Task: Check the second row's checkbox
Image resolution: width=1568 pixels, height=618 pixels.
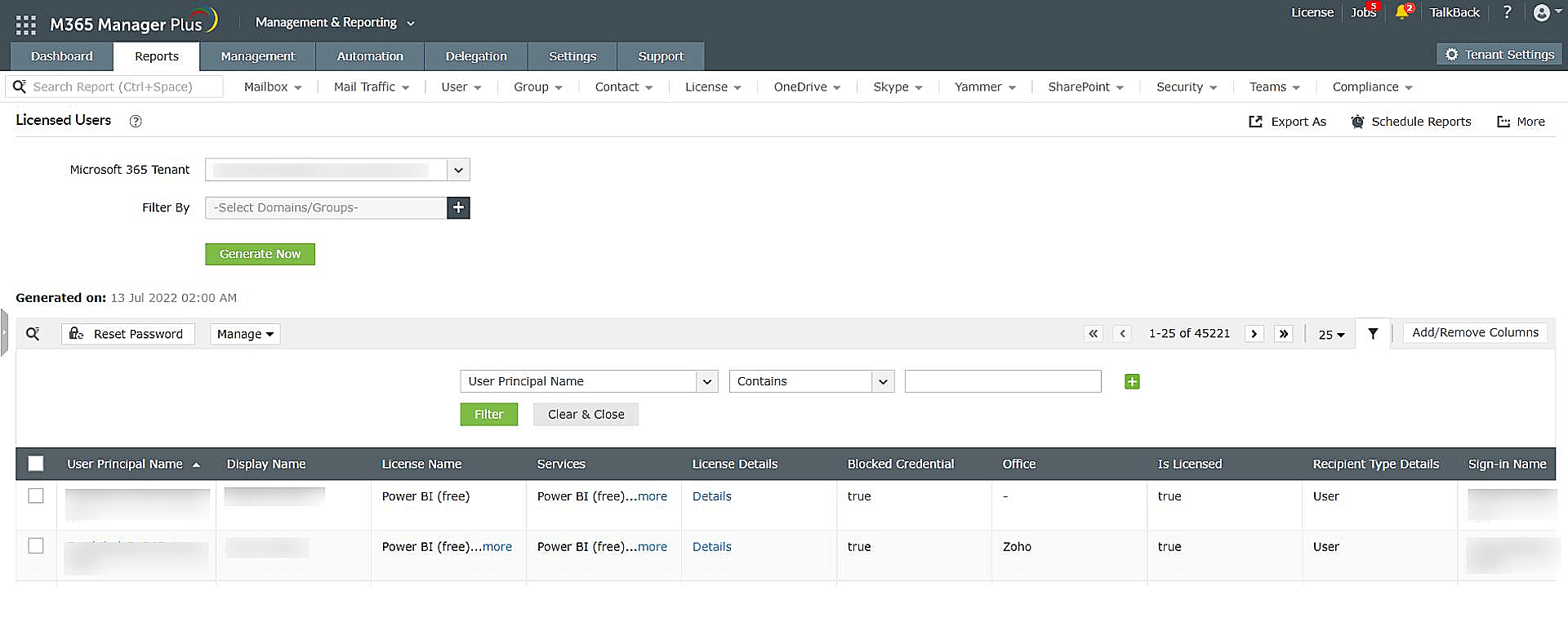Action: [36, 545]
